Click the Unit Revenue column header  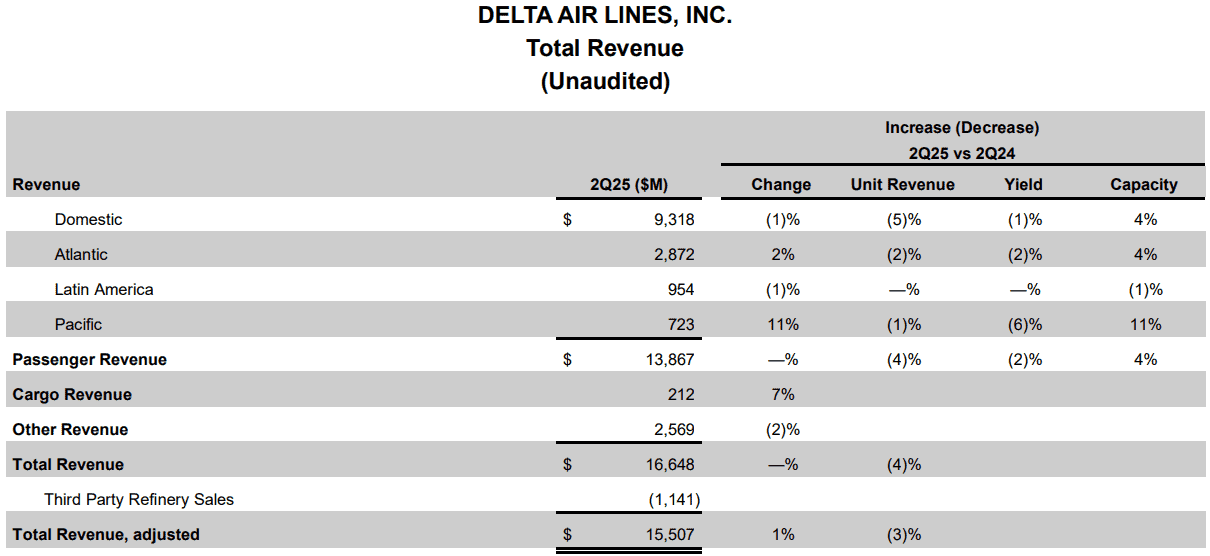[903, 184]
